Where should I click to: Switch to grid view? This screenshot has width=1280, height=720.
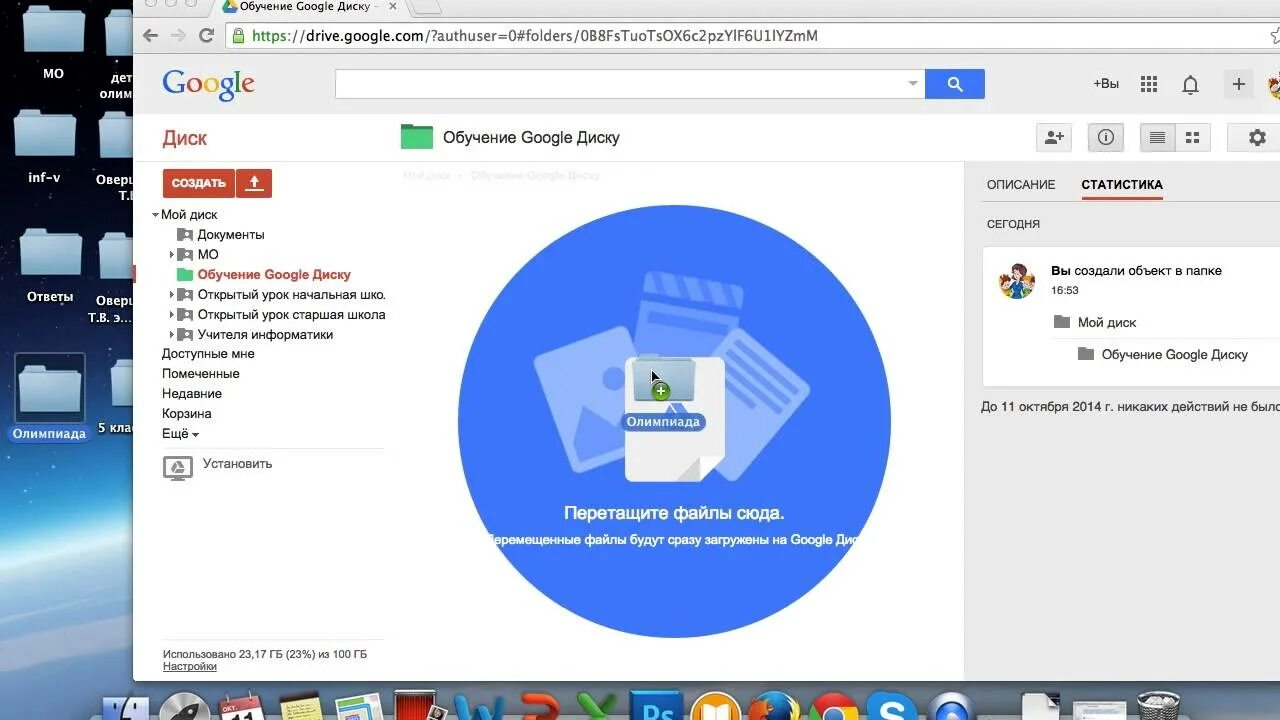pos(1193,138)
